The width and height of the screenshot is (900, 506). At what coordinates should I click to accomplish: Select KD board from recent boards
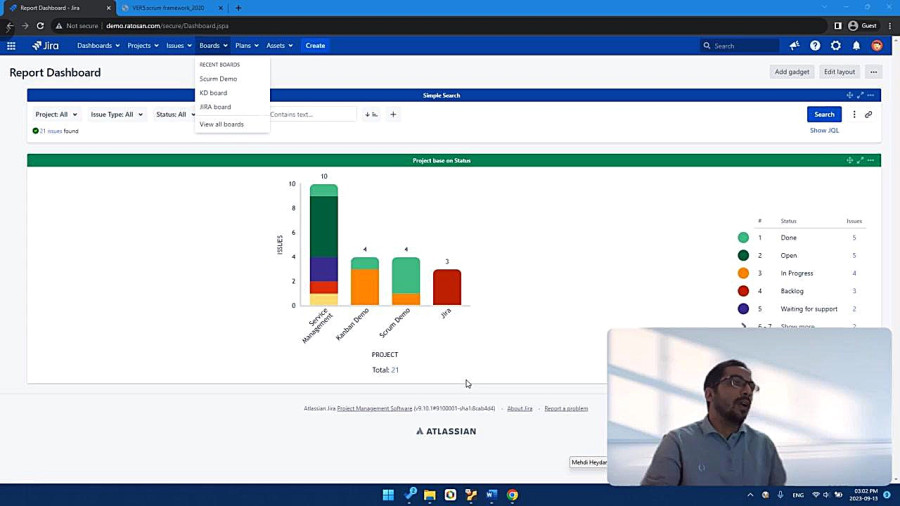[x=213, y=93]
